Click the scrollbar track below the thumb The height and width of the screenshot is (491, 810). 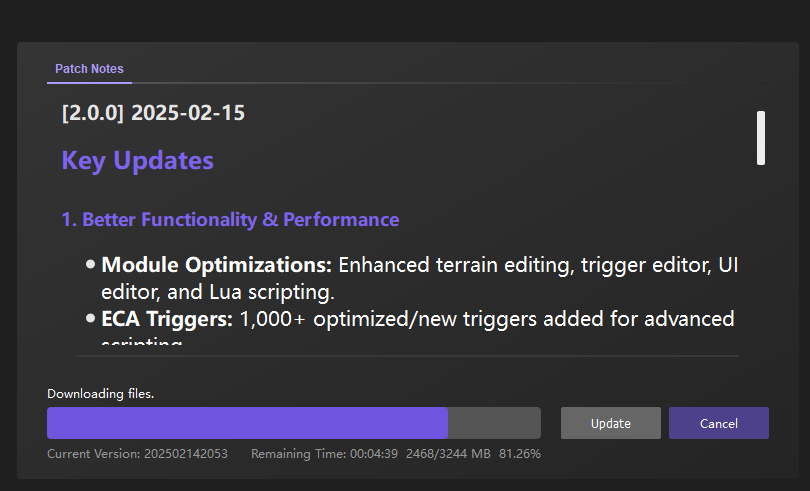(x=761, y=260)
